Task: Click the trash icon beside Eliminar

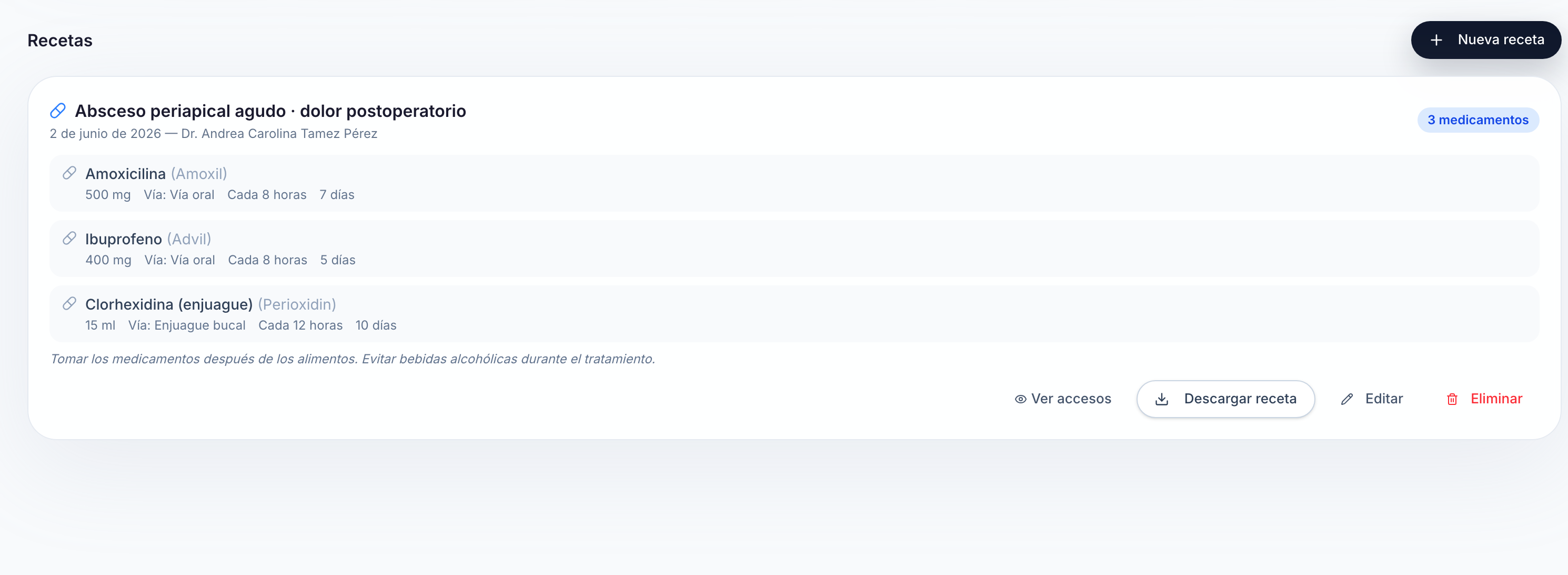Action: 1452,400
